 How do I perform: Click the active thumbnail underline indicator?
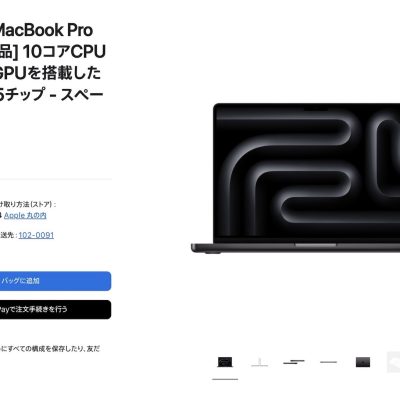[225, 379]
